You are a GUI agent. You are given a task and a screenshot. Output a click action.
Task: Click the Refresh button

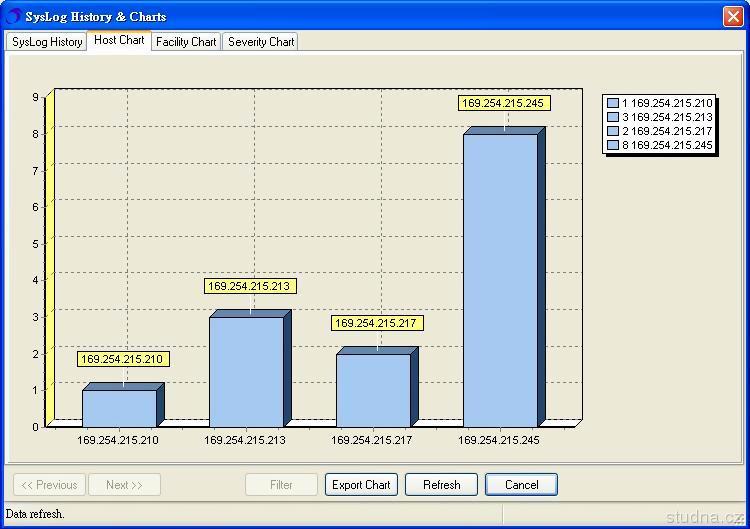441,485
